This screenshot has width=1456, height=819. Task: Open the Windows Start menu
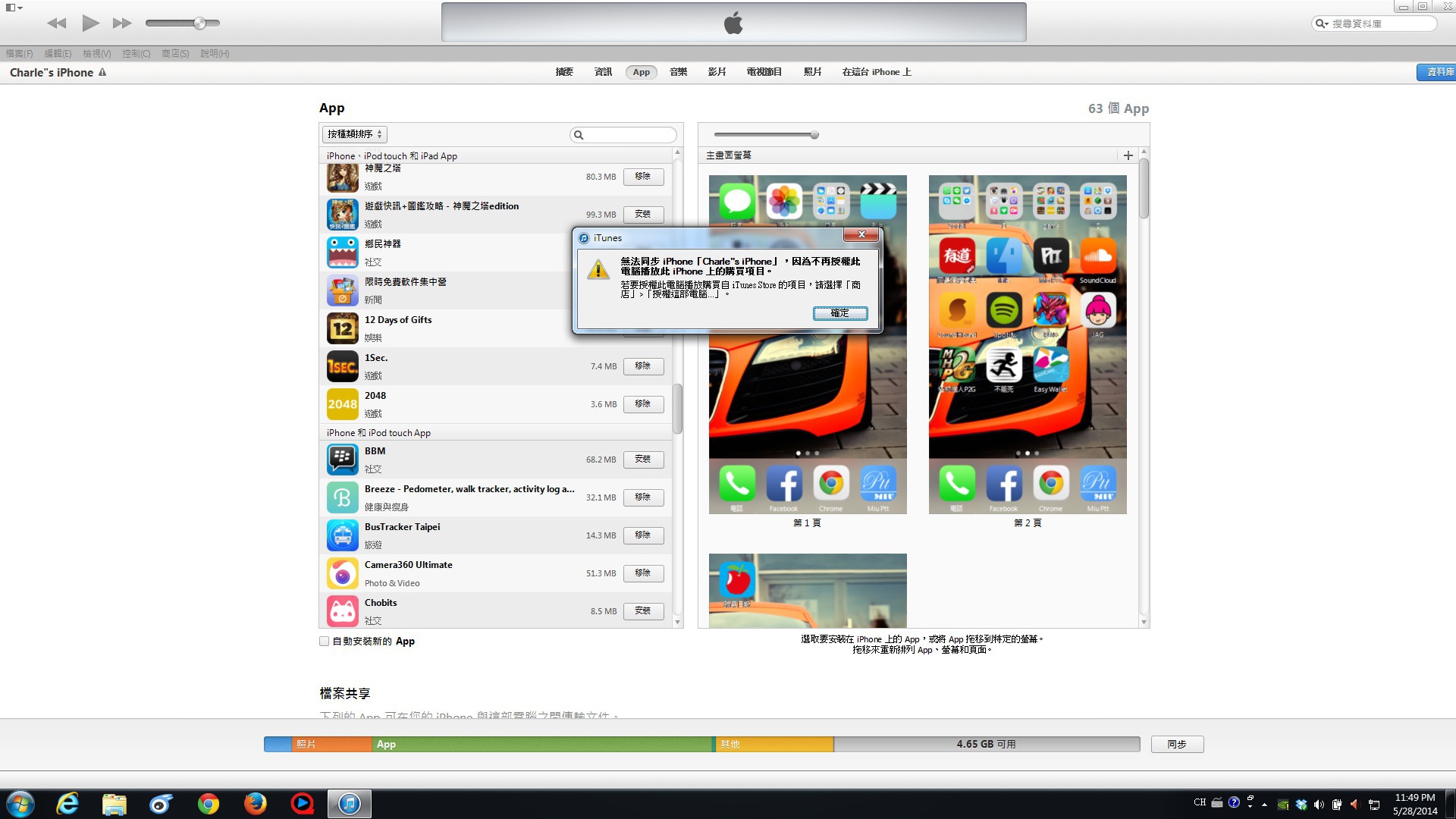click(x=20, y=804)
